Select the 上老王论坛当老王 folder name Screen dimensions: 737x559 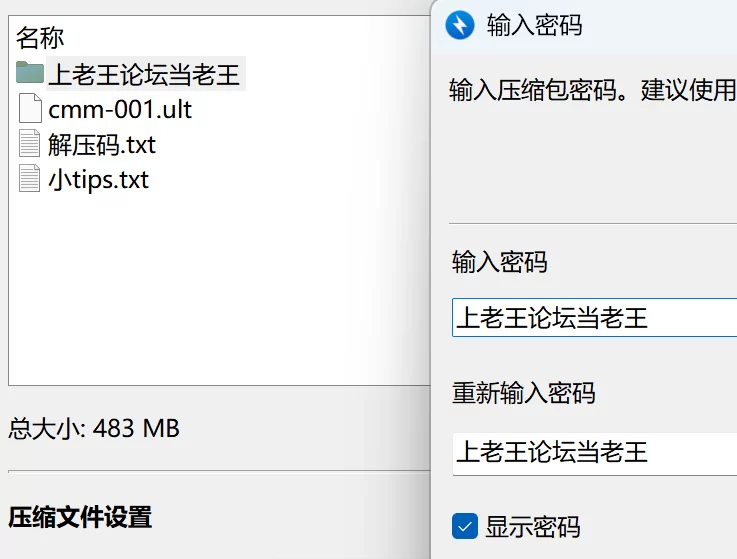(x=145, y=74)
